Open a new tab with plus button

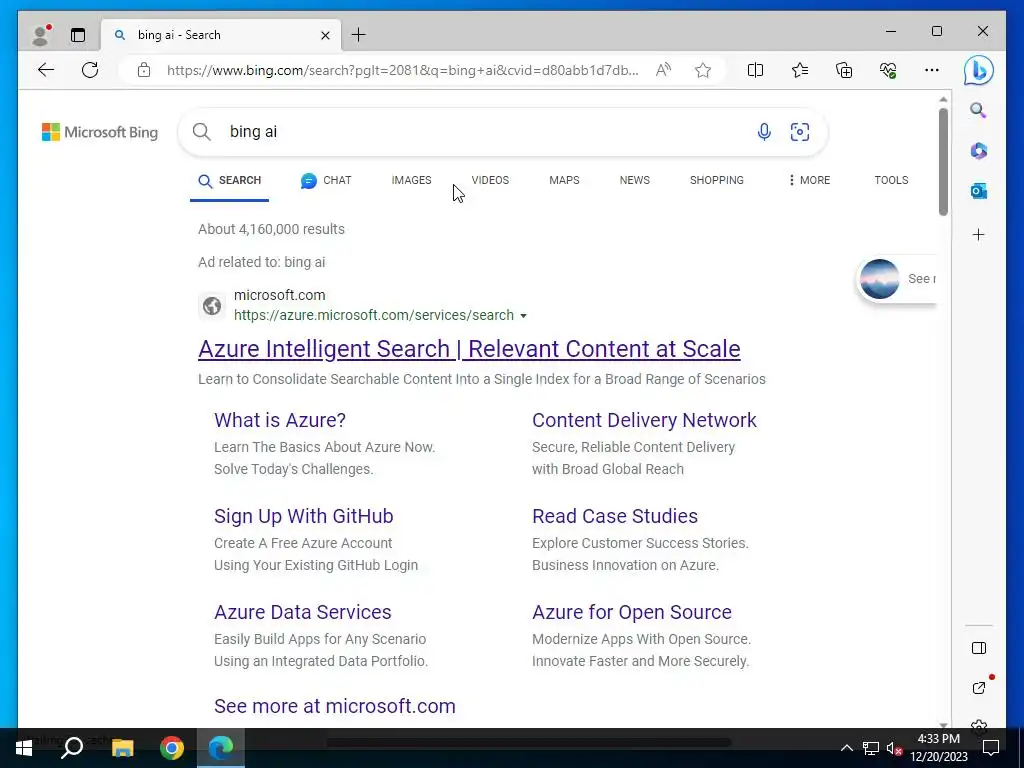pos(359,35)
